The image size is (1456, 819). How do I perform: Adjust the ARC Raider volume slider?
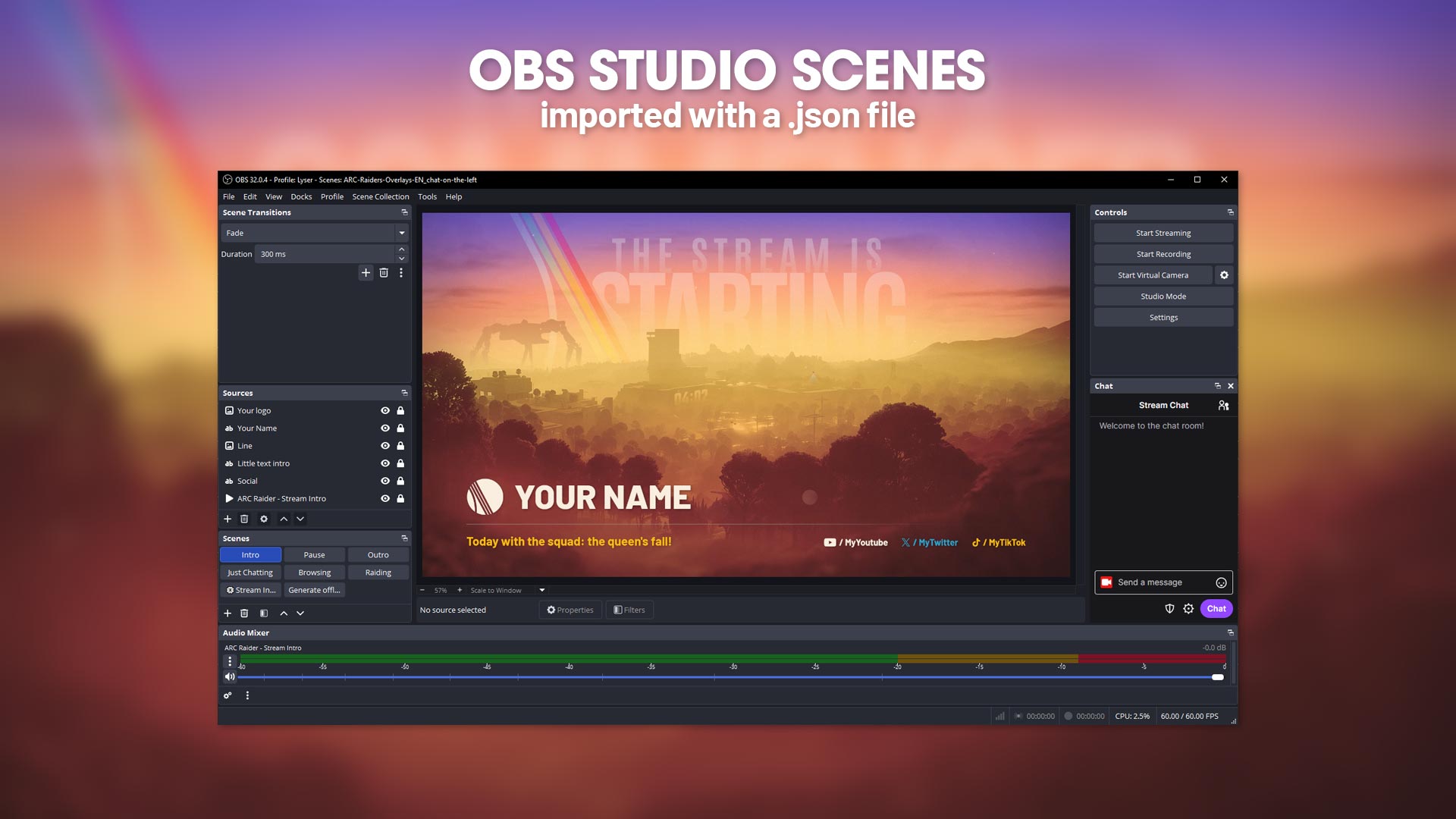[1217, 677]
